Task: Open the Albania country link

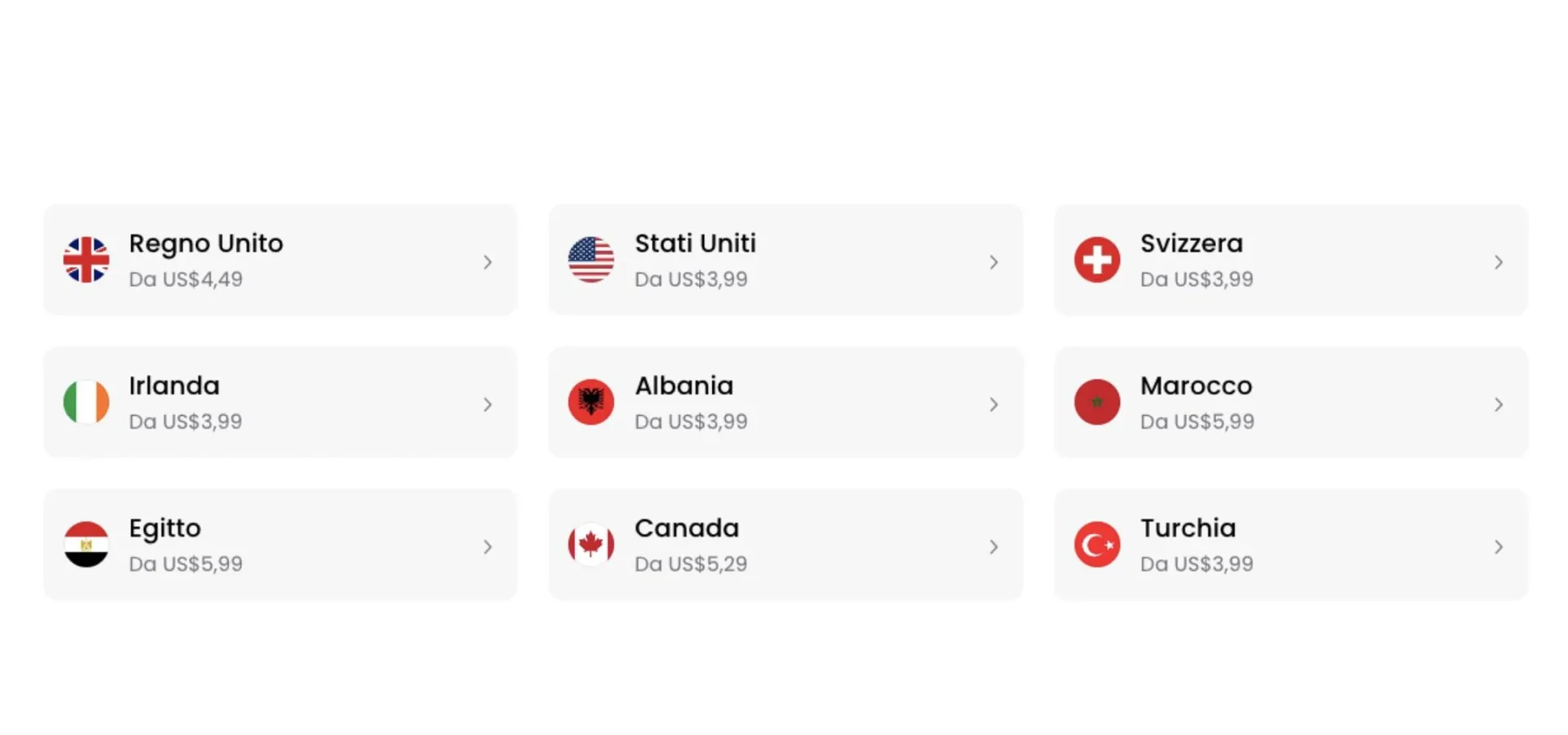Action: pos(684,385)
